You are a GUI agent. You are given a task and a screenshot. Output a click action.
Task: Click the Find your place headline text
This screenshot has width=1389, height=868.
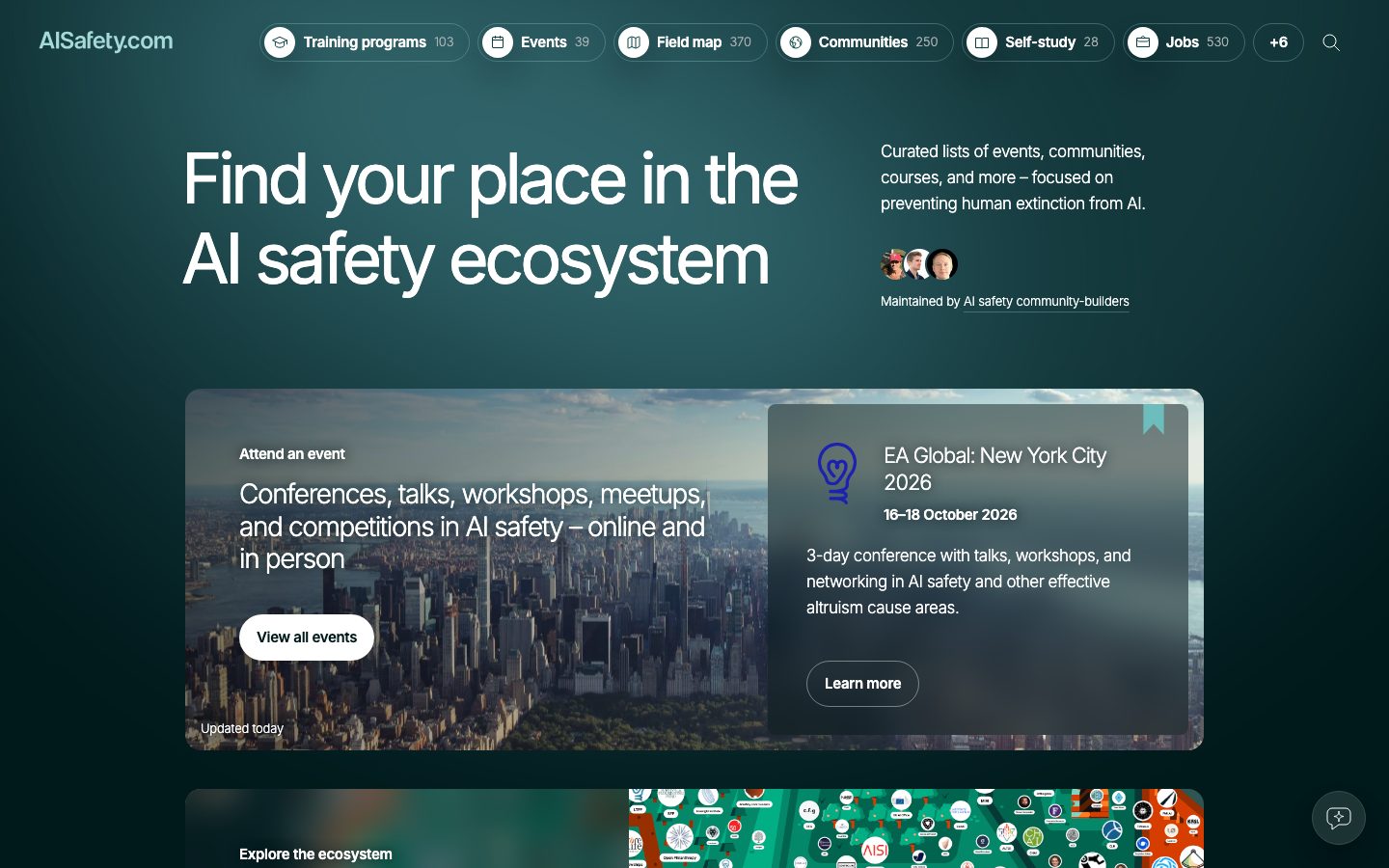[x=490, y=220]
